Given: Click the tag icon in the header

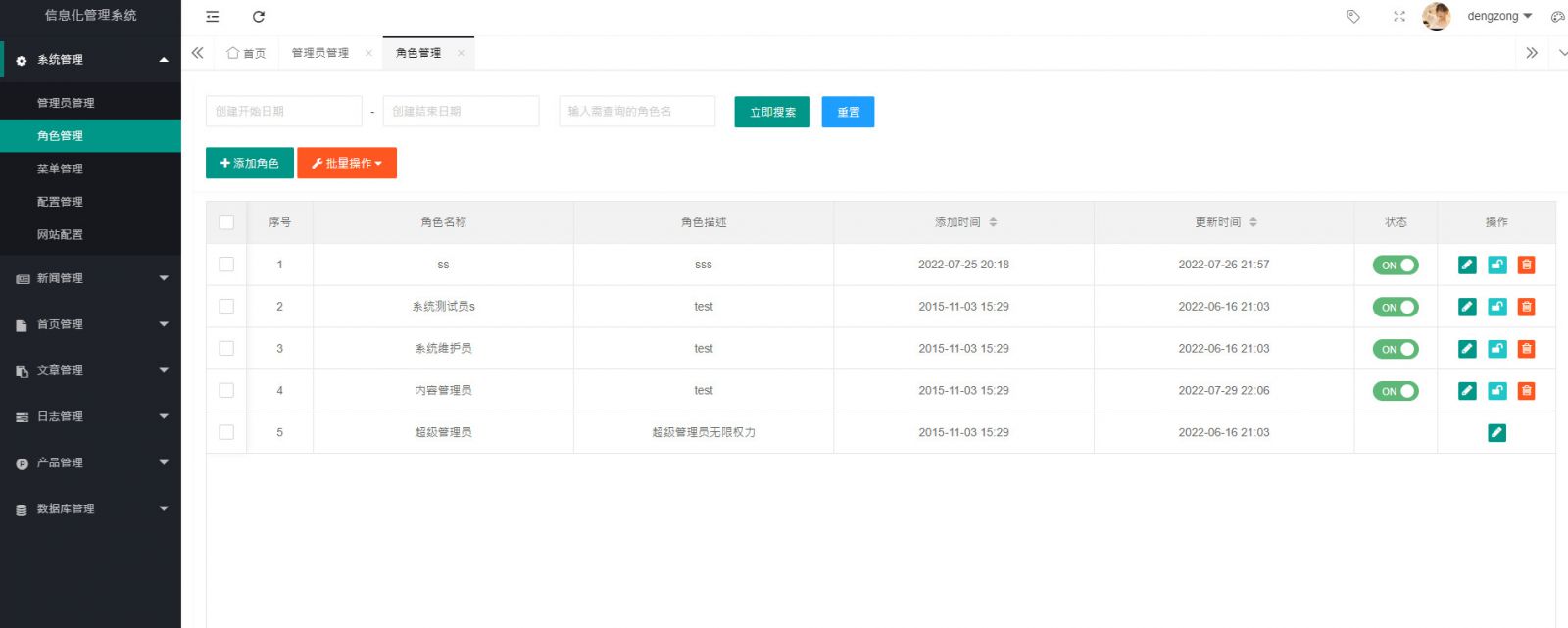Looking at the screenshot, I should (1353, 17).
